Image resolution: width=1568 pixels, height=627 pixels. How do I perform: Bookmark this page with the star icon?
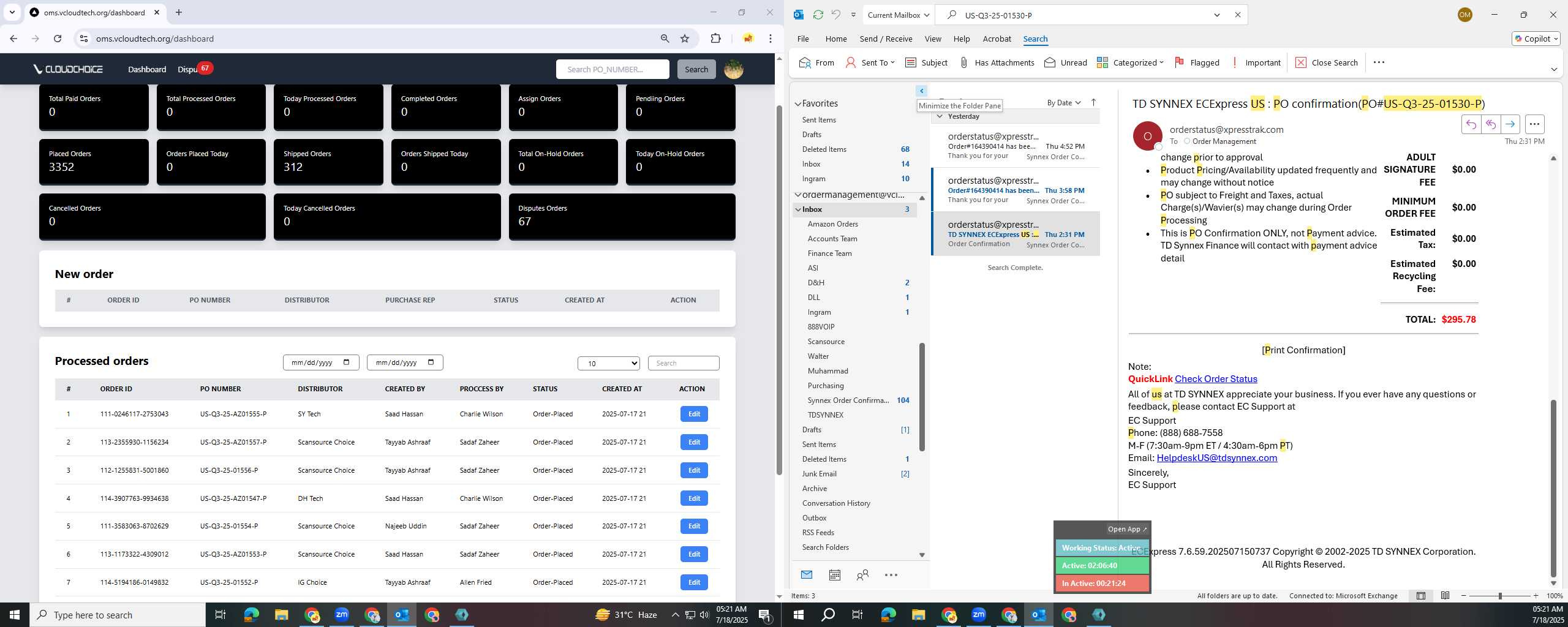(x=685, y=39)
